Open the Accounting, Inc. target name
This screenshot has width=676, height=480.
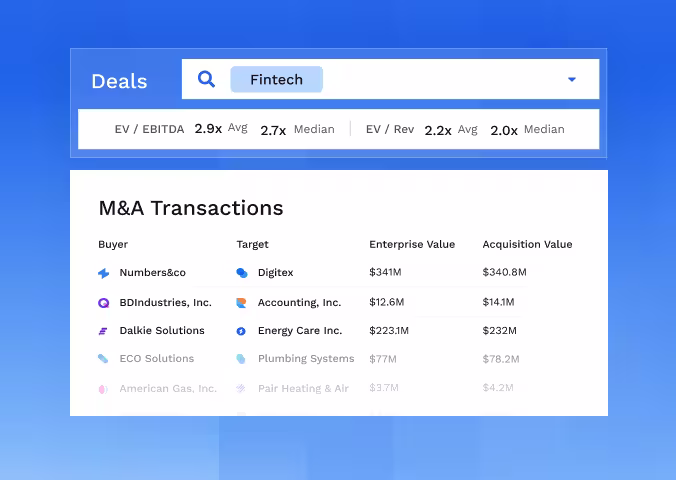300,302
